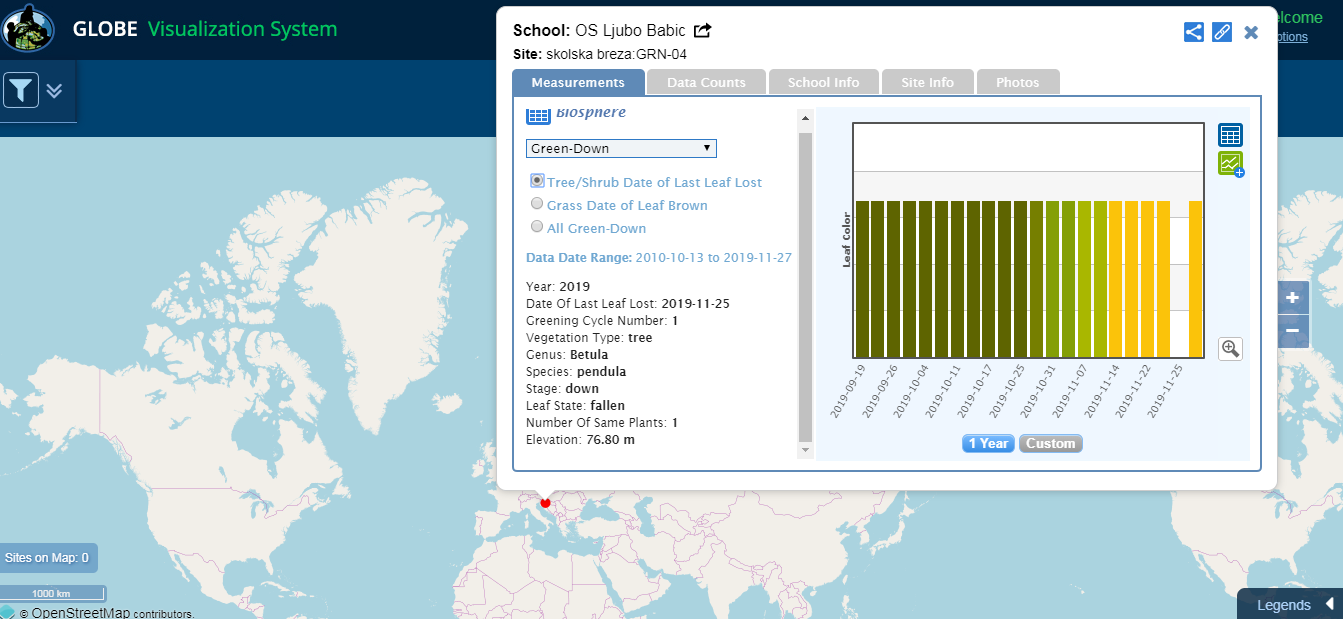Open the Green-Down dropdown menu
Screen dimensions: 1343x619
[621, 148]
